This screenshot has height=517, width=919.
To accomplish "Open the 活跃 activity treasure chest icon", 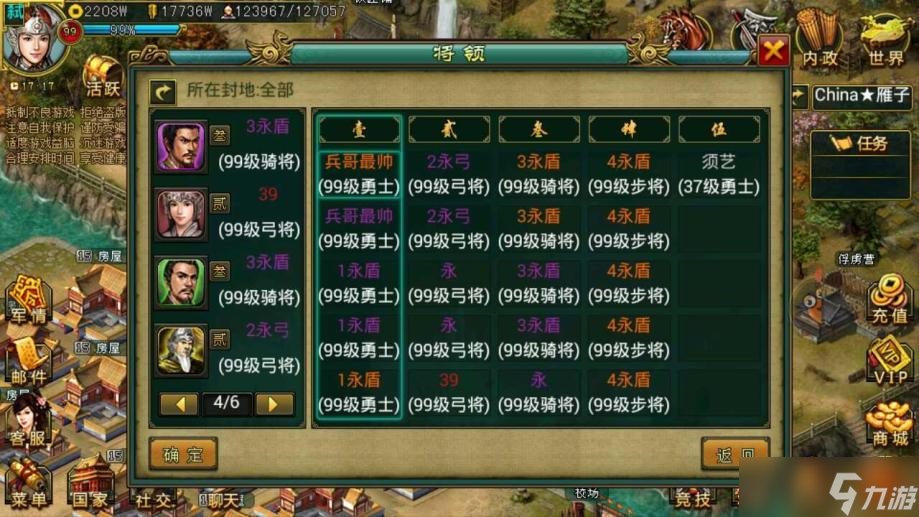I will (x=103, y=76).
